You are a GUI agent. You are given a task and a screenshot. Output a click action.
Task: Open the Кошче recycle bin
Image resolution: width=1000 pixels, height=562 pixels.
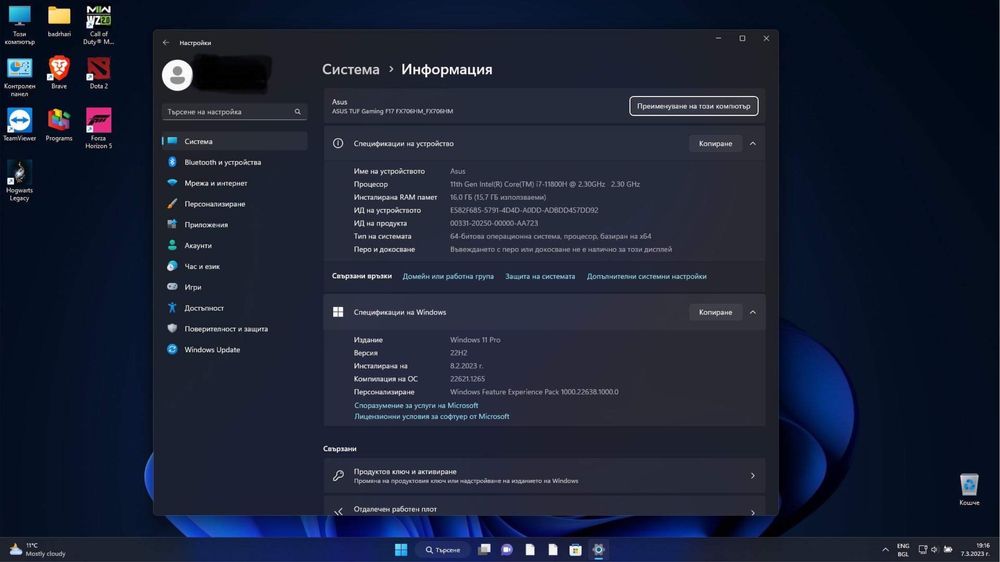tap(969, 489)
